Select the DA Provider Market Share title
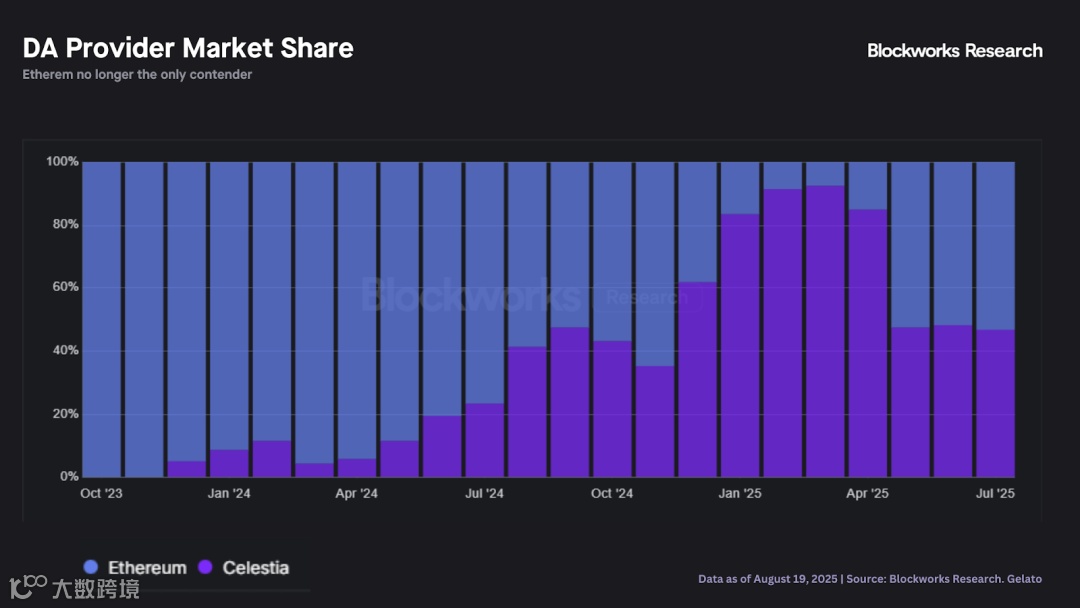This screenshot has height=608, width=1080. 188,48
